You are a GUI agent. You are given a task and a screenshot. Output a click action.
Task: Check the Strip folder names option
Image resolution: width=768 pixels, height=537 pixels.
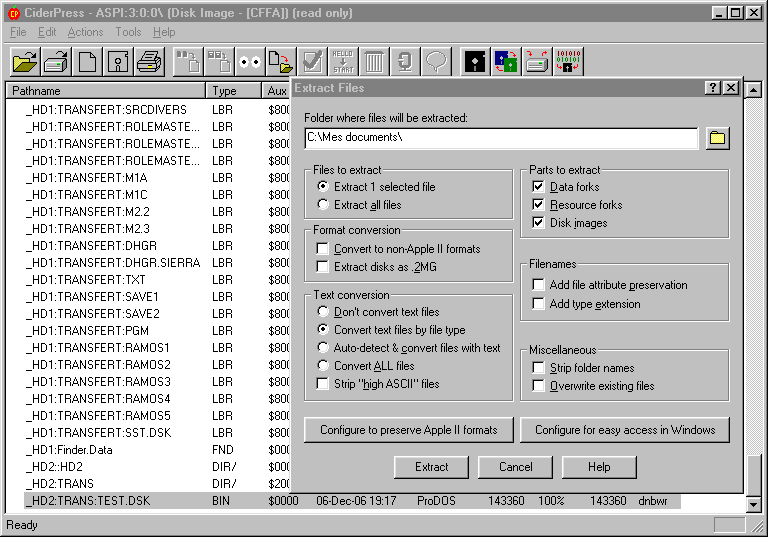(x=584, y=368)
